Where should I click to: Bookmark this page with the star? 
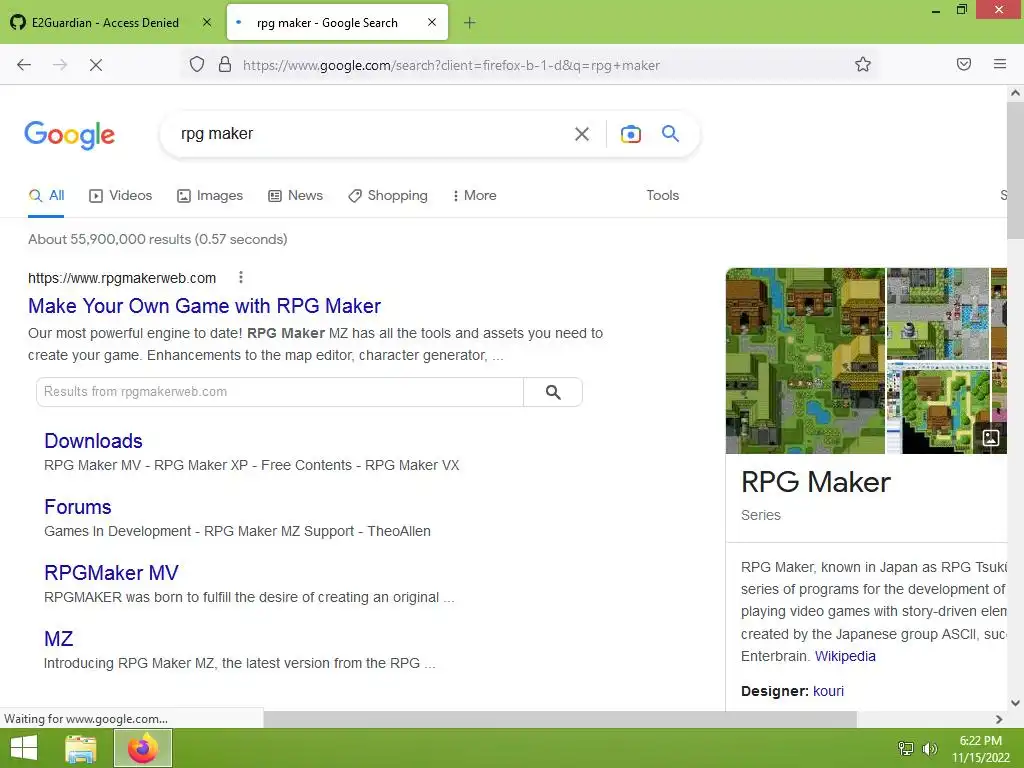point(863,64)
